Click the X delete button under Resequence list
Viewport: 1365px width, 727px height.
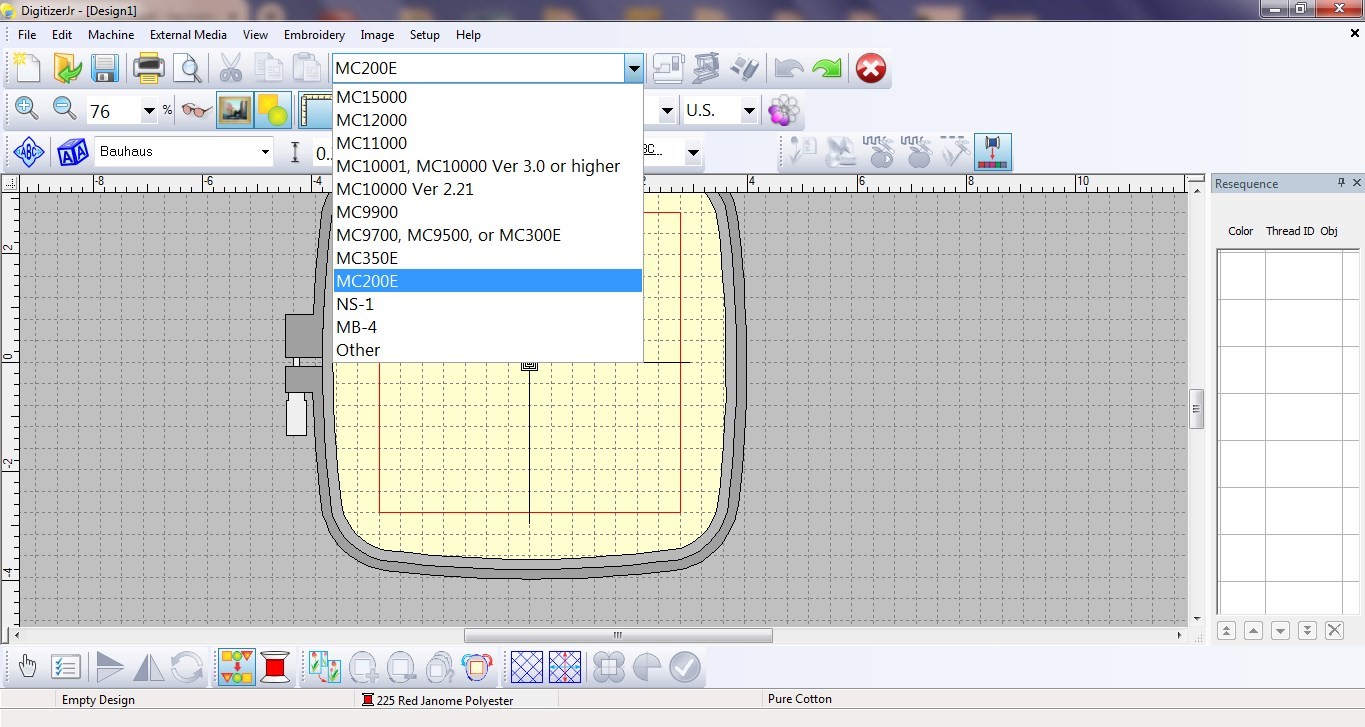click(1334, 630)
